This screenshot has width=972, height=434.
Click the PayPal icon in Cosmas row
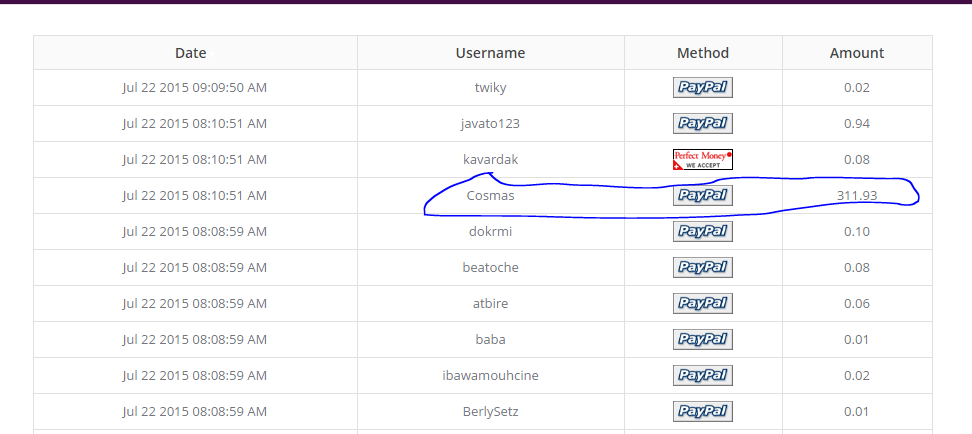point(703,196)
